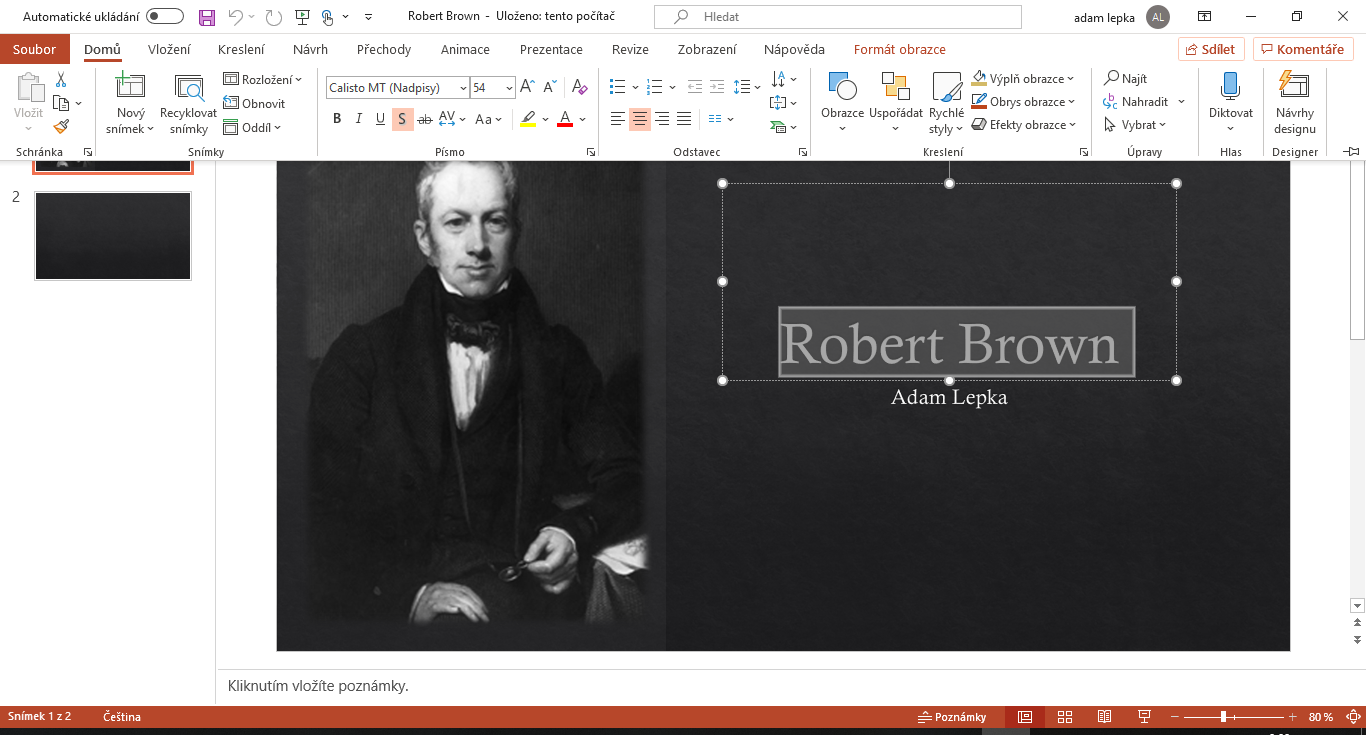This screenshot has width=1366, height=735.
Task: Increase list indent level
Action: click(x=715, y=87)
